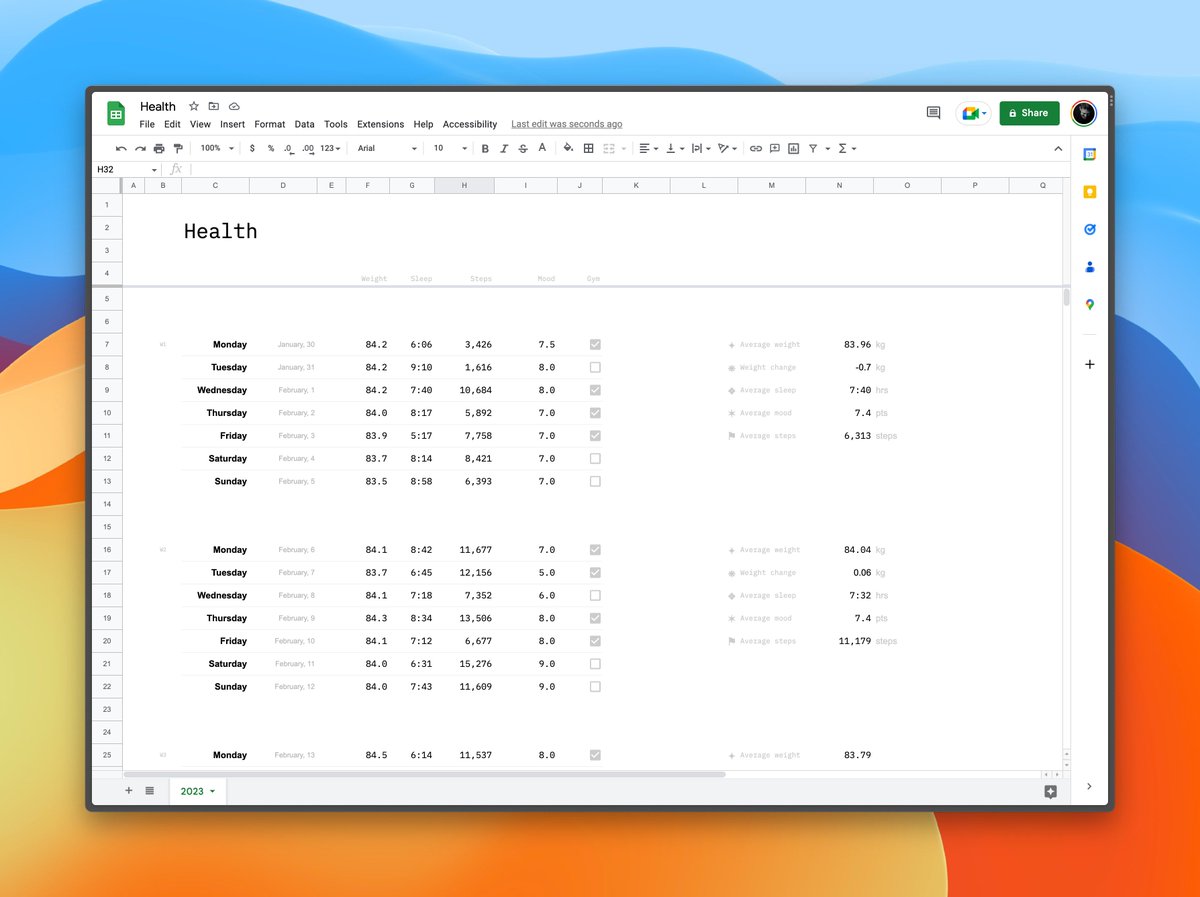Screen dimensions: 1200x897
Task: Format as percent
Action: [x=270, y=148]
